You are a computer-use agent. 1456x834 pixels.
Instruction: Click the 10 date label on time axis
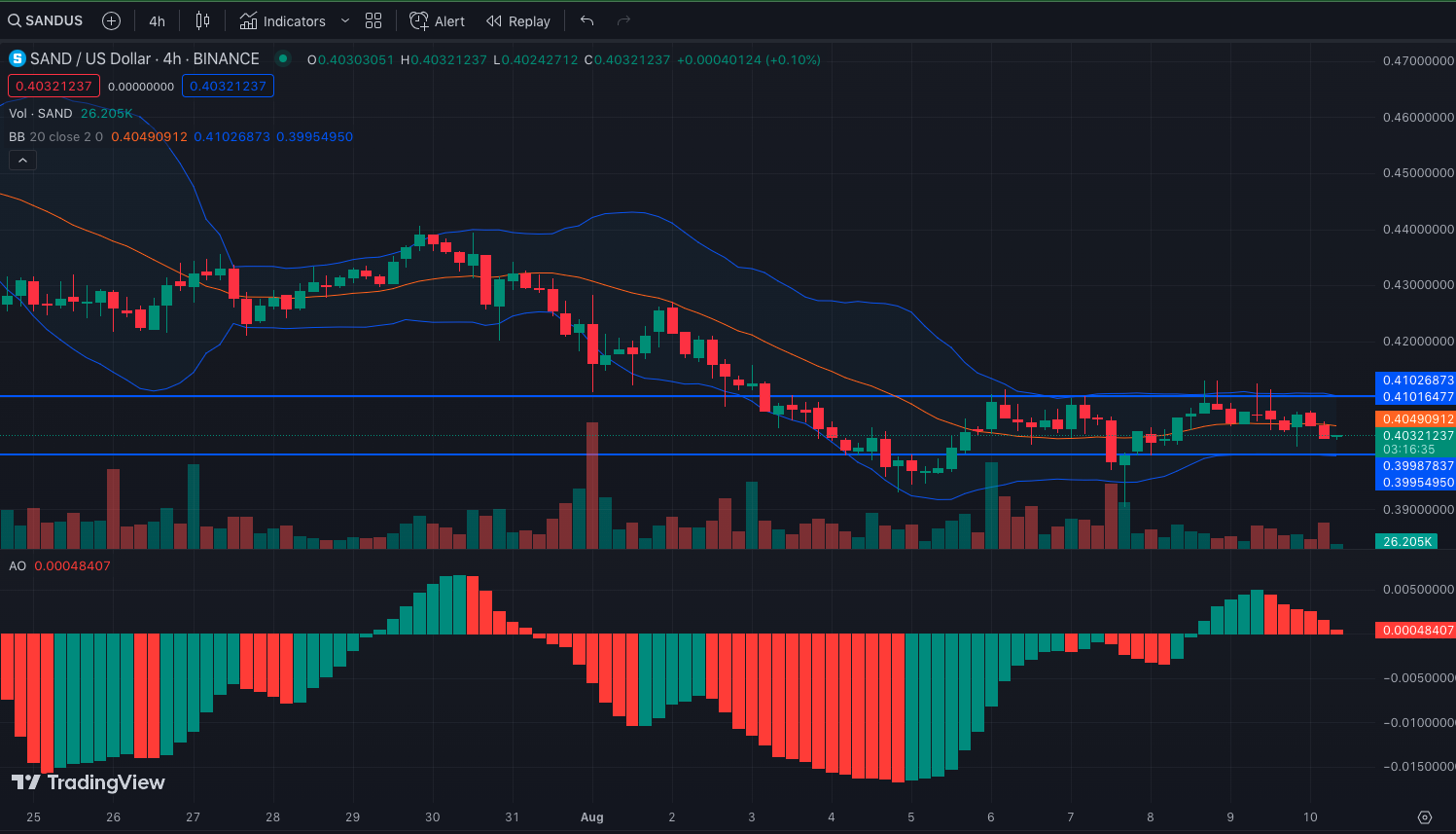click(x=1310, y=816)
